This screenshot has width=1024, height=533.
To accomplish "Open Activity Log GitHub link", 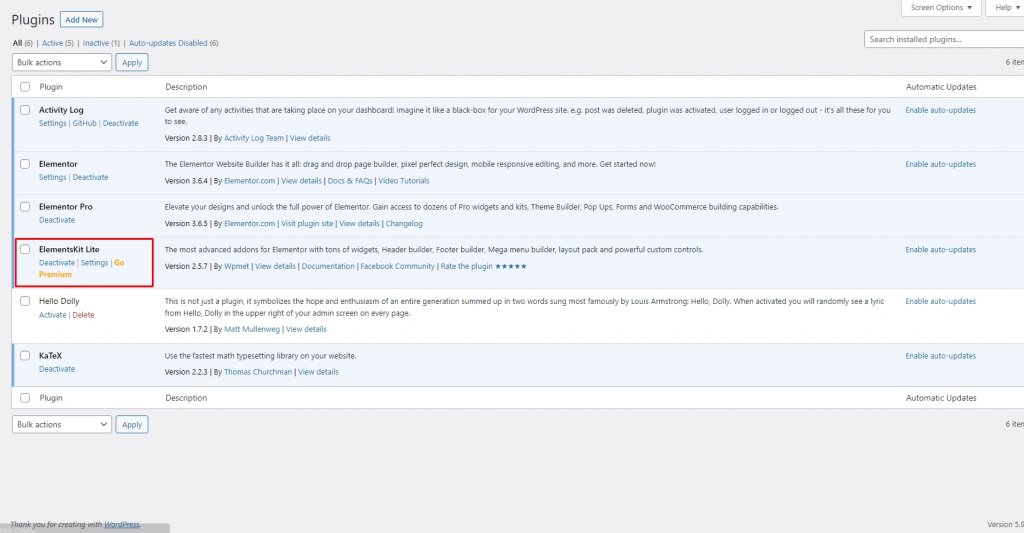I will pyautogui.click(x=84, y=123).
